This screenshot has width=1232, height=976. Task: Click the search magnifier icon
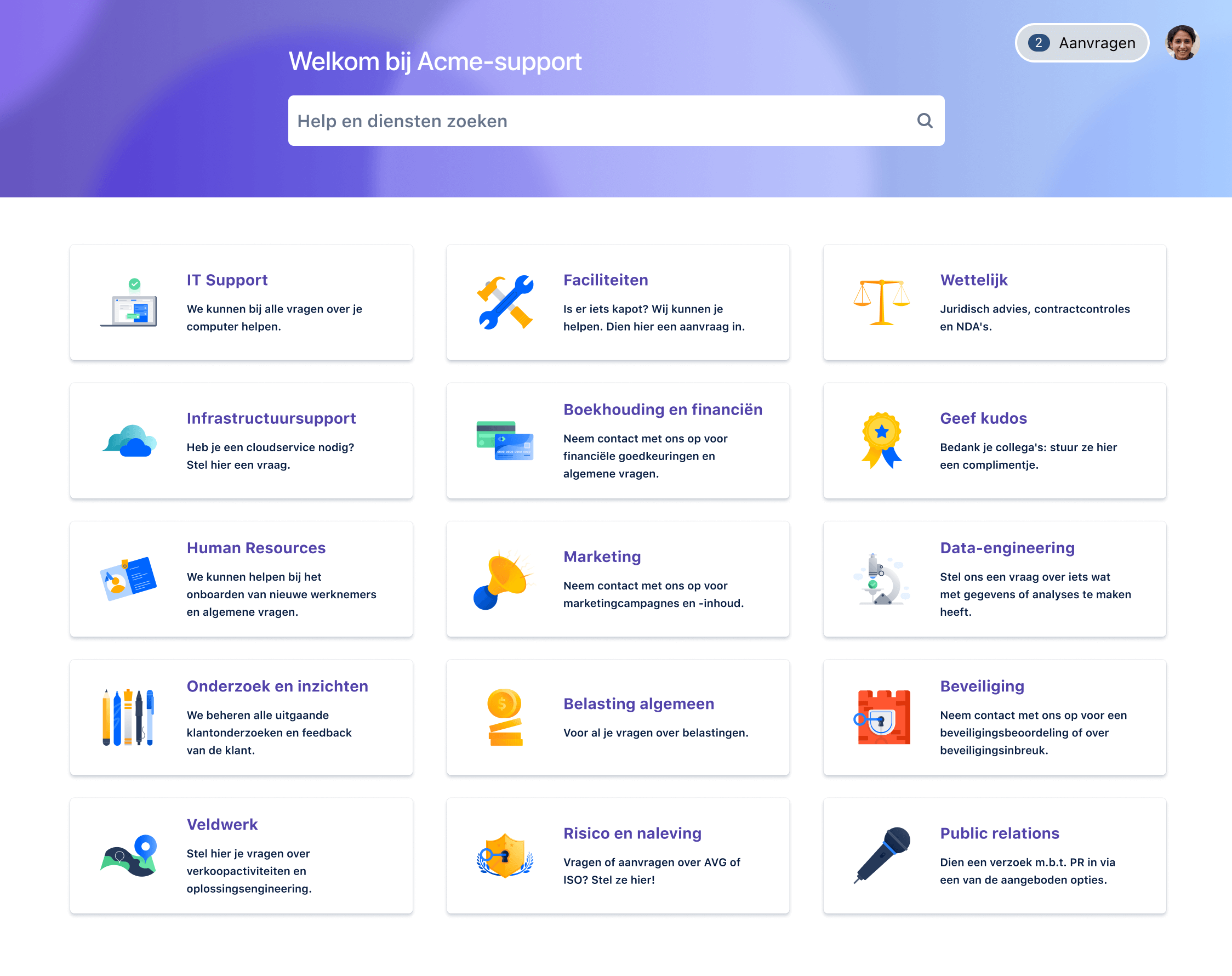(x=924, y=121)
